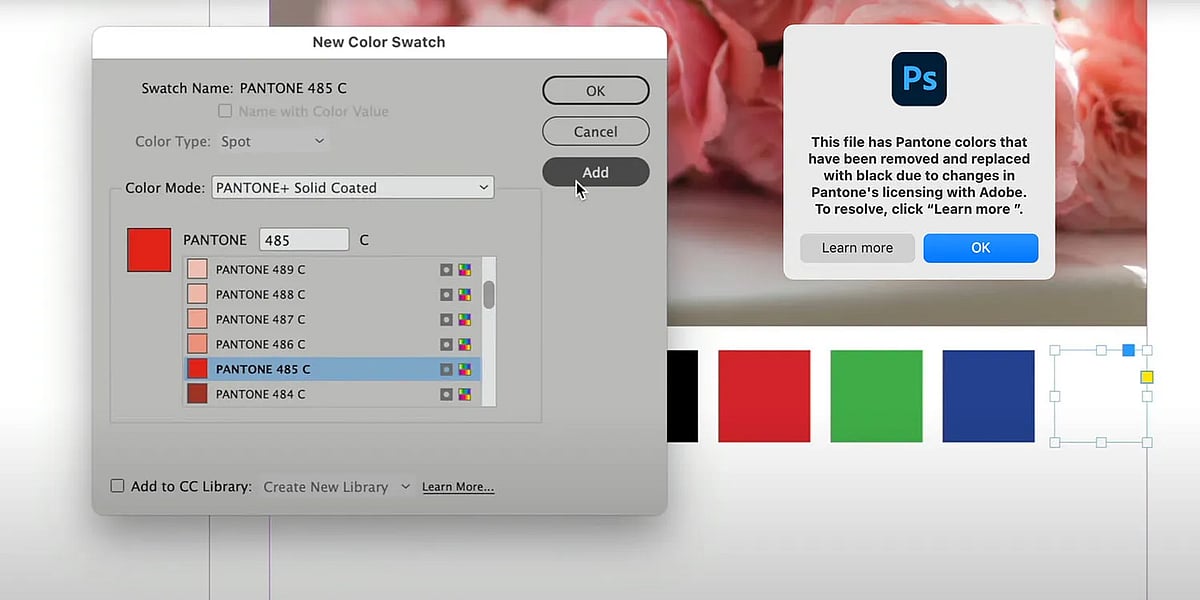Click the Photoshop logo in the Pantone alert
1200x600 pixels.
pyautogui.click(x=918, y=79)
